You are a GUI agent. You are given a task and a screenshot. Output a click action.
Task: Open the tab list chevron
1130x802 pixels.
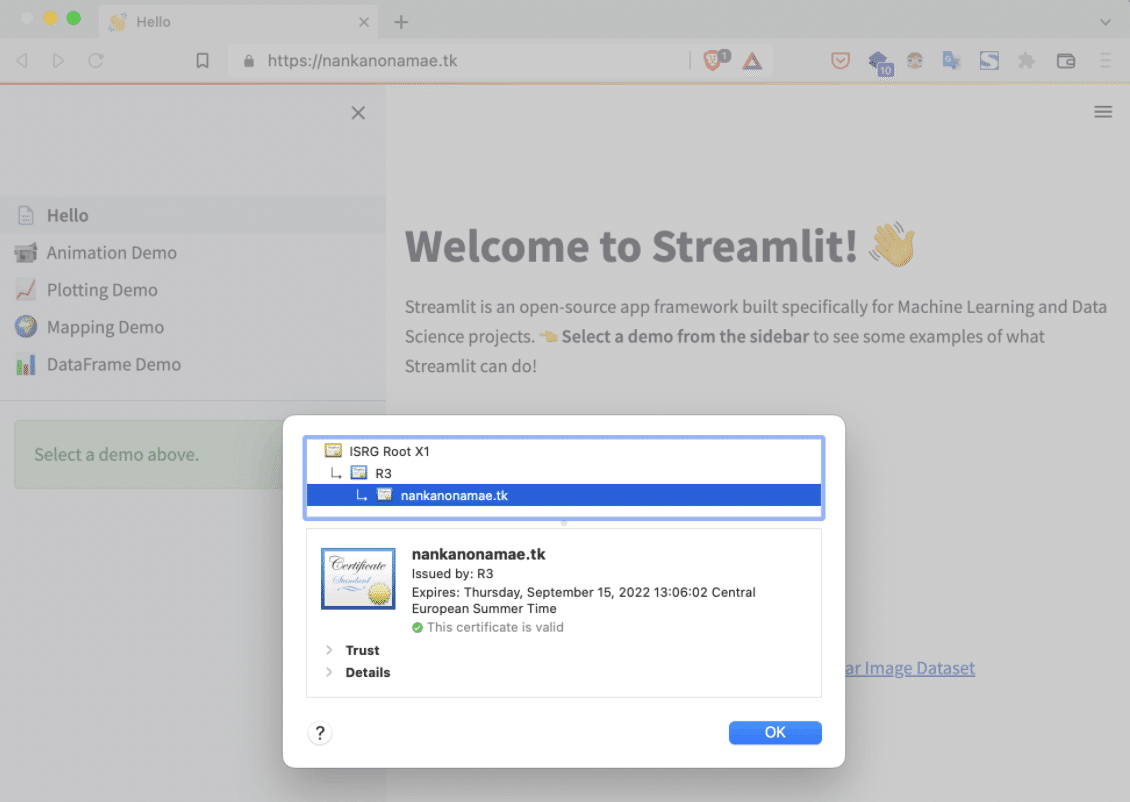pos(1105,22)
